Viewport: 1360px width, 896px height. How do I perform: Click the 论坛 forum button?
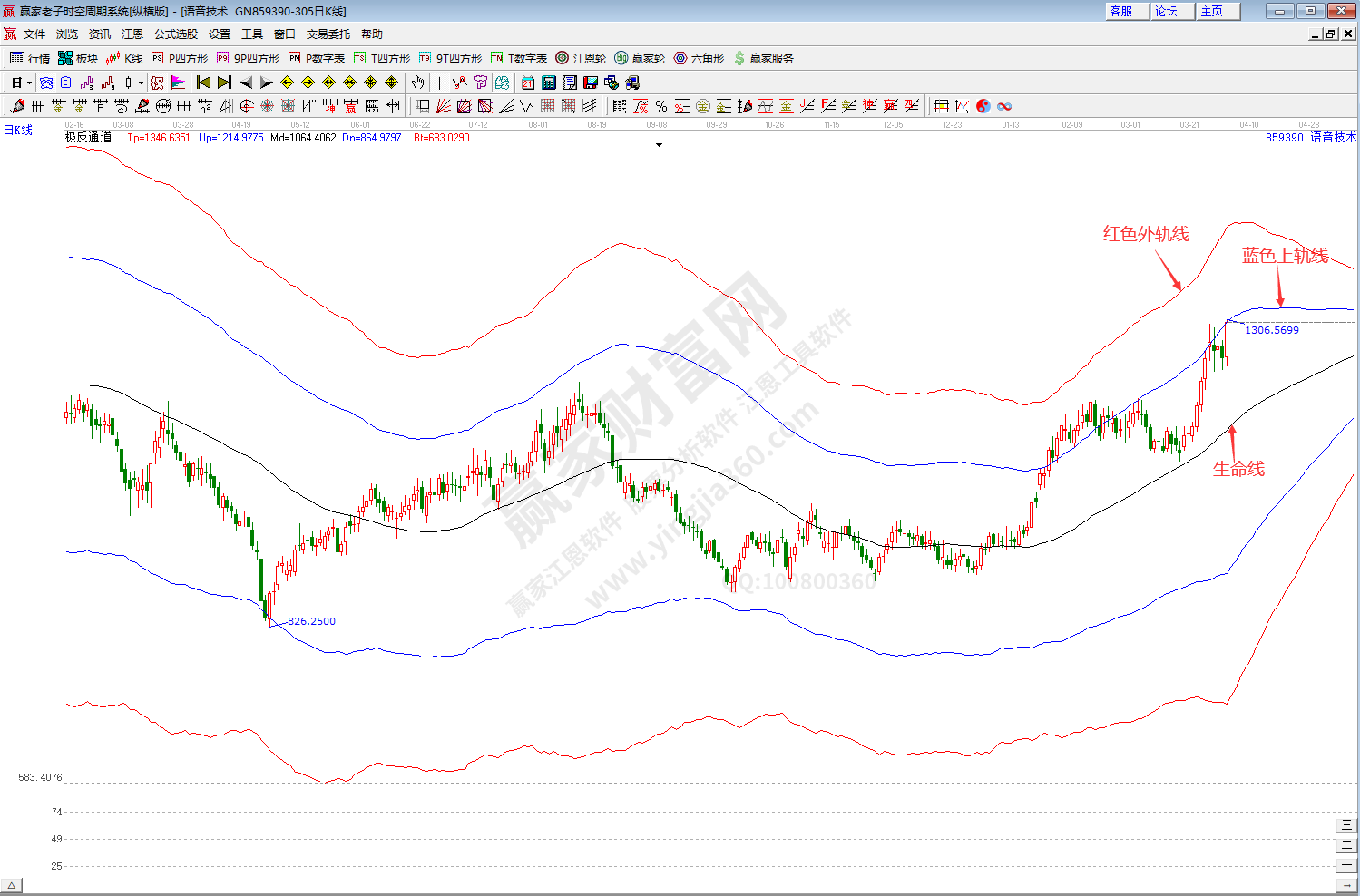pyautogui.click(x=1167, y=11)
